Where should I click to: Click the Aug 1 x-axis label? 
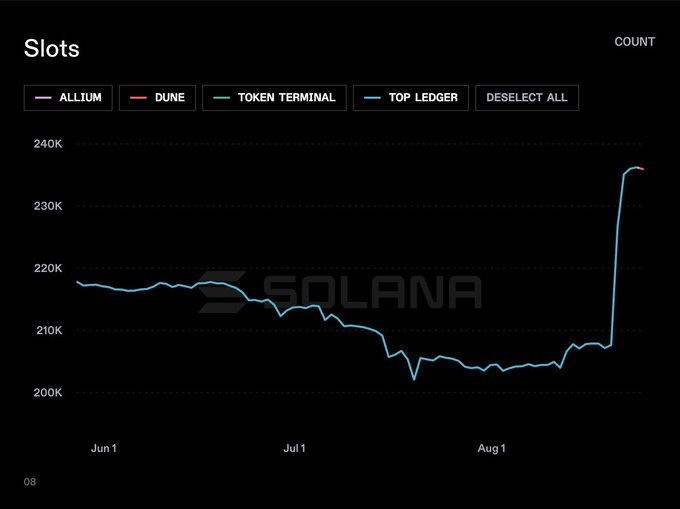(x=491, y=448)
